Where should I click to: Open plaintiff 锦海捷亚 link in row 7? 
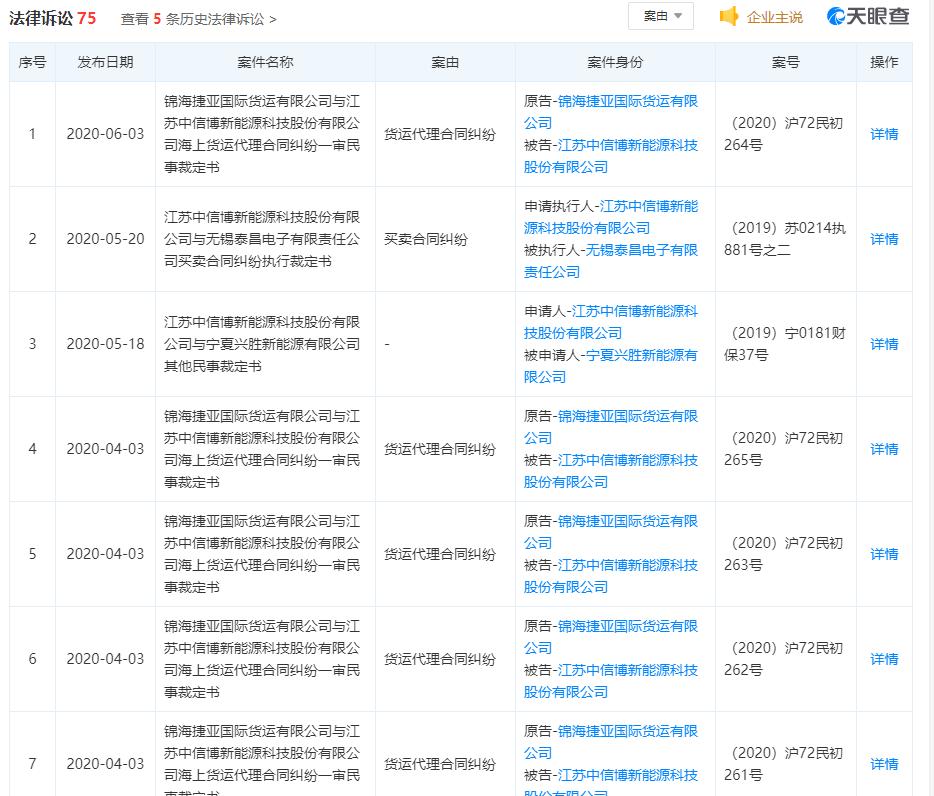coord(611,741)
